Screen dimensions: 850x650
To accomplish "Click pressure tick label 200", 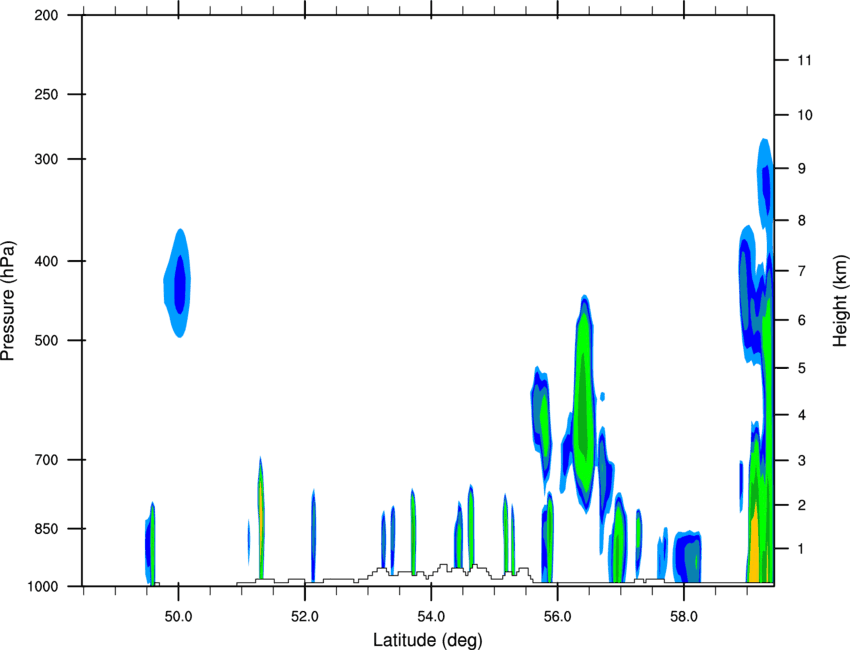I will coord(46,15).
